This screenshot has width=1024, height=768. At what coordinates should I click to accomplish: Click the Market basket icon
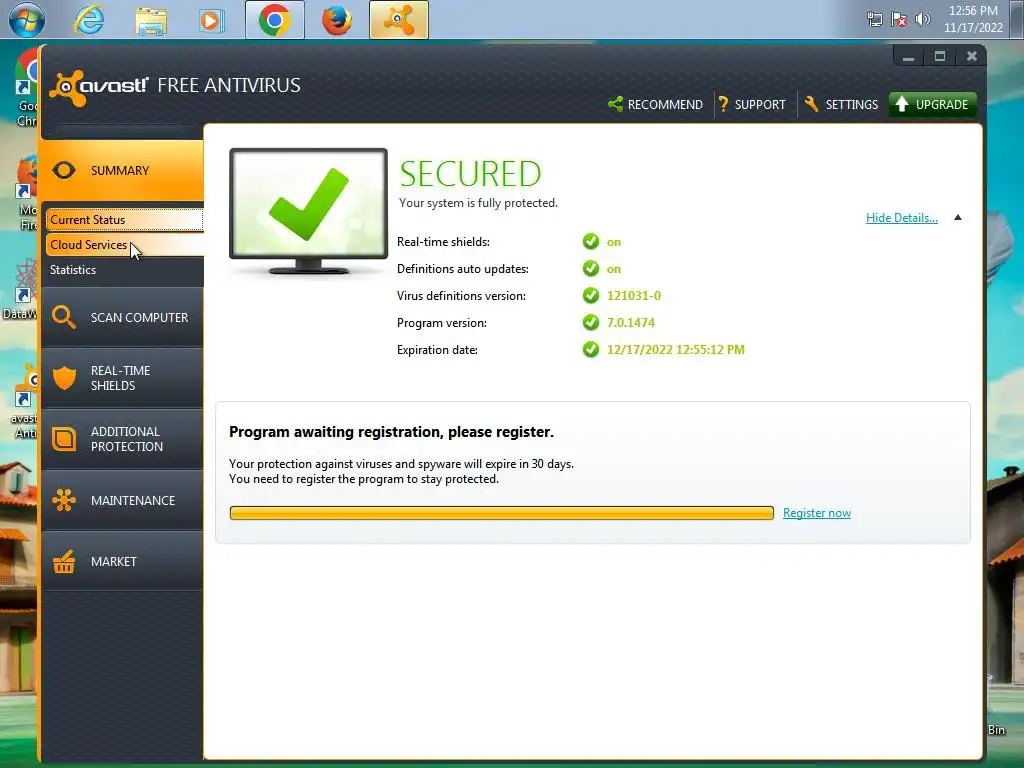tap(64, 562)
